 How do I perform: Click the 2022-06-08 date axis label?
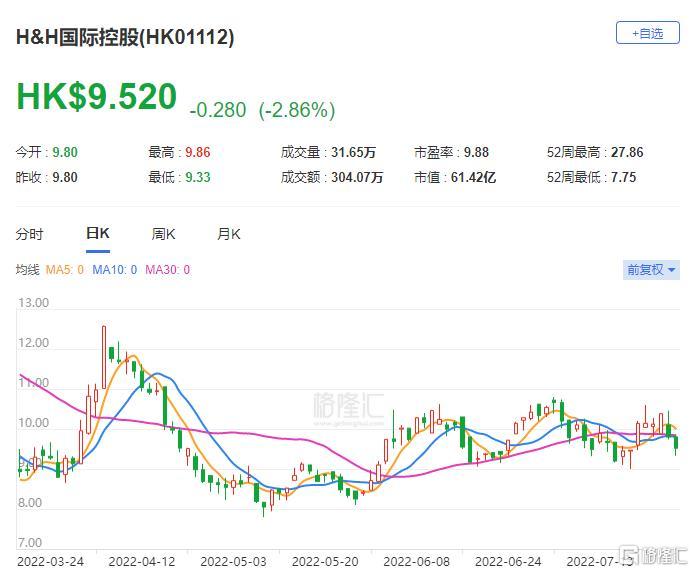(416, 561)
